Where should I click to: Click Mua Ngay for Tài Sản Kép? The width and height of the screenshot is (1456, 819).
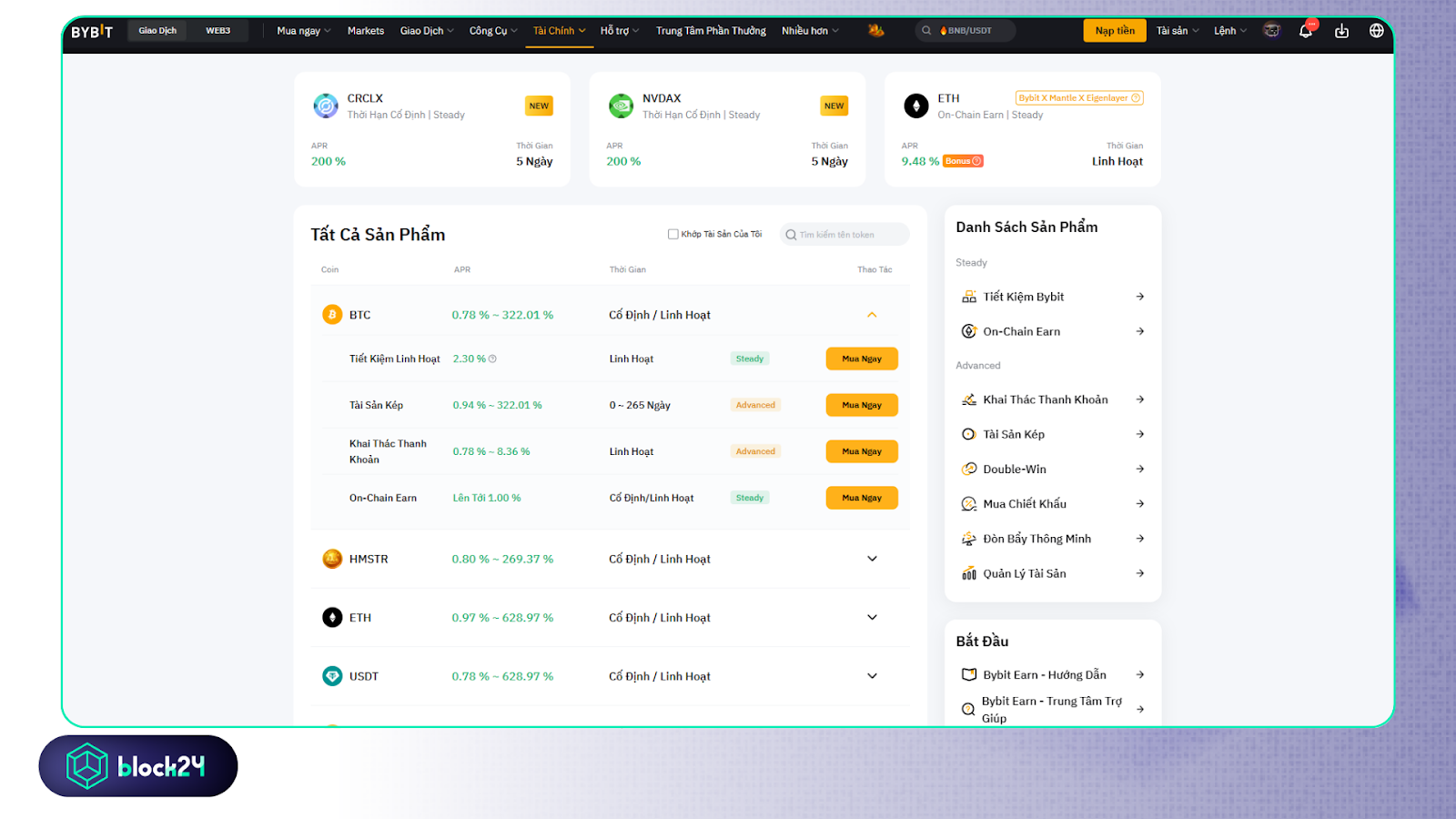(x=862, y=405)
